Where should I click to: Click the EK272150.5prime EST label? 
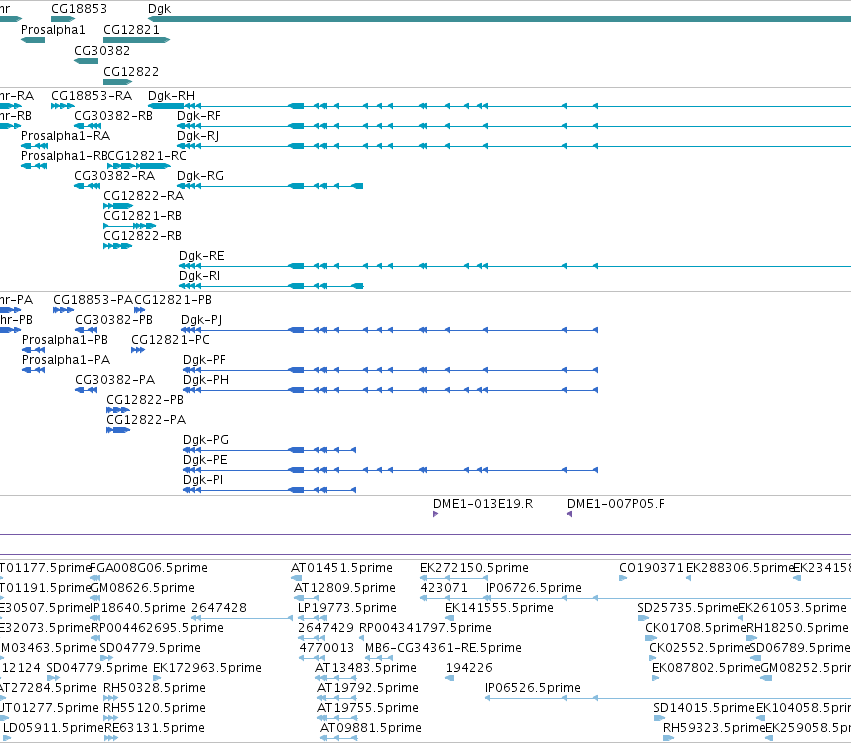tap(474, 568)
